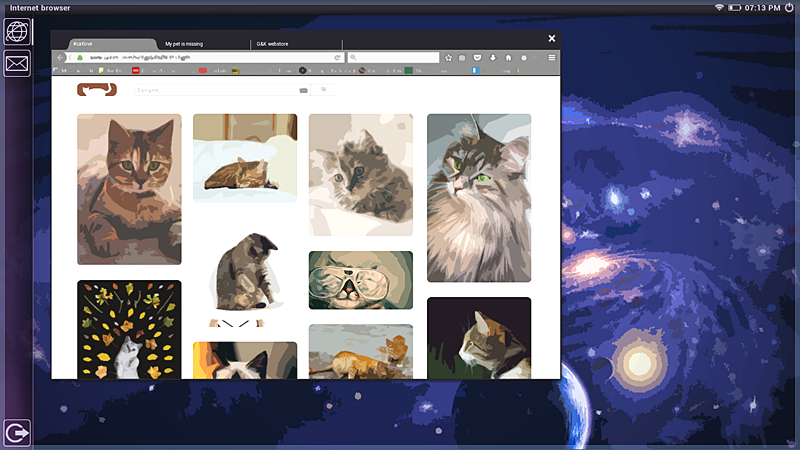Image resolution: width=800 pixels, height=450 pixels.
Task: Open the fluffy grey kitten photo
Action: coord(361,175)
